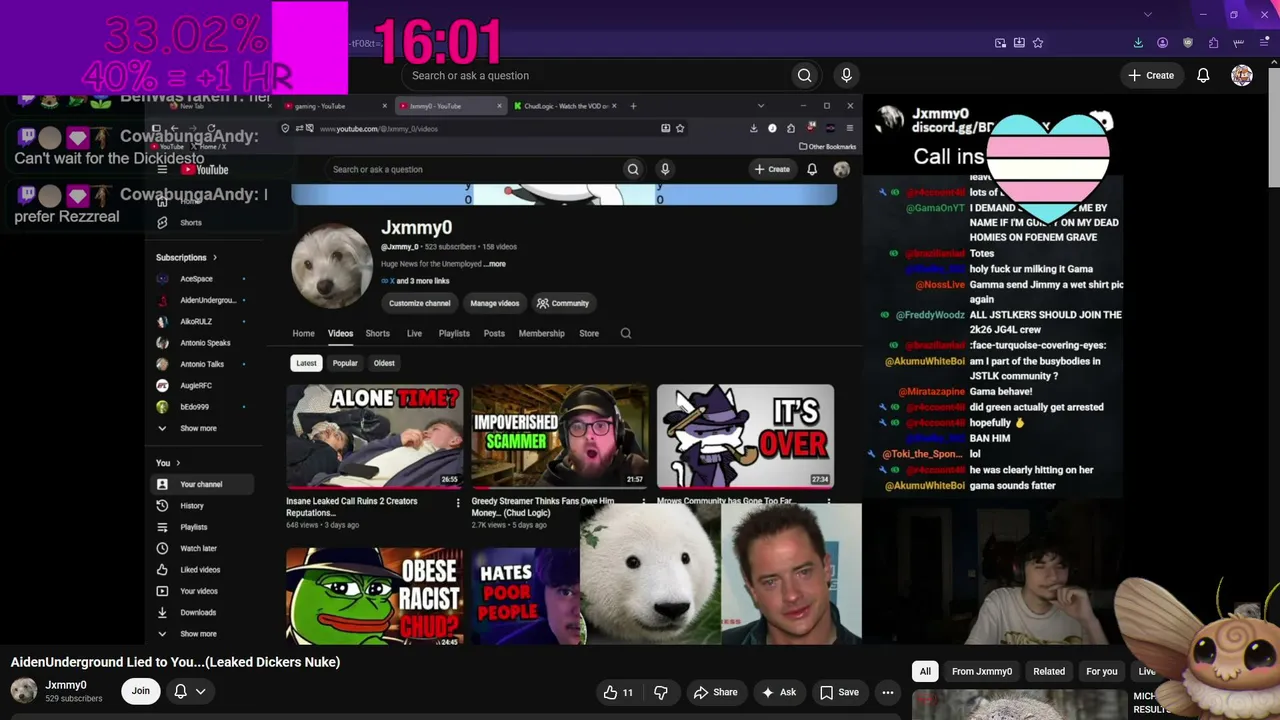Open options for the Greedy Streamer video
This screenshot has height=720, width=1280.
click(x=643, y=502)
